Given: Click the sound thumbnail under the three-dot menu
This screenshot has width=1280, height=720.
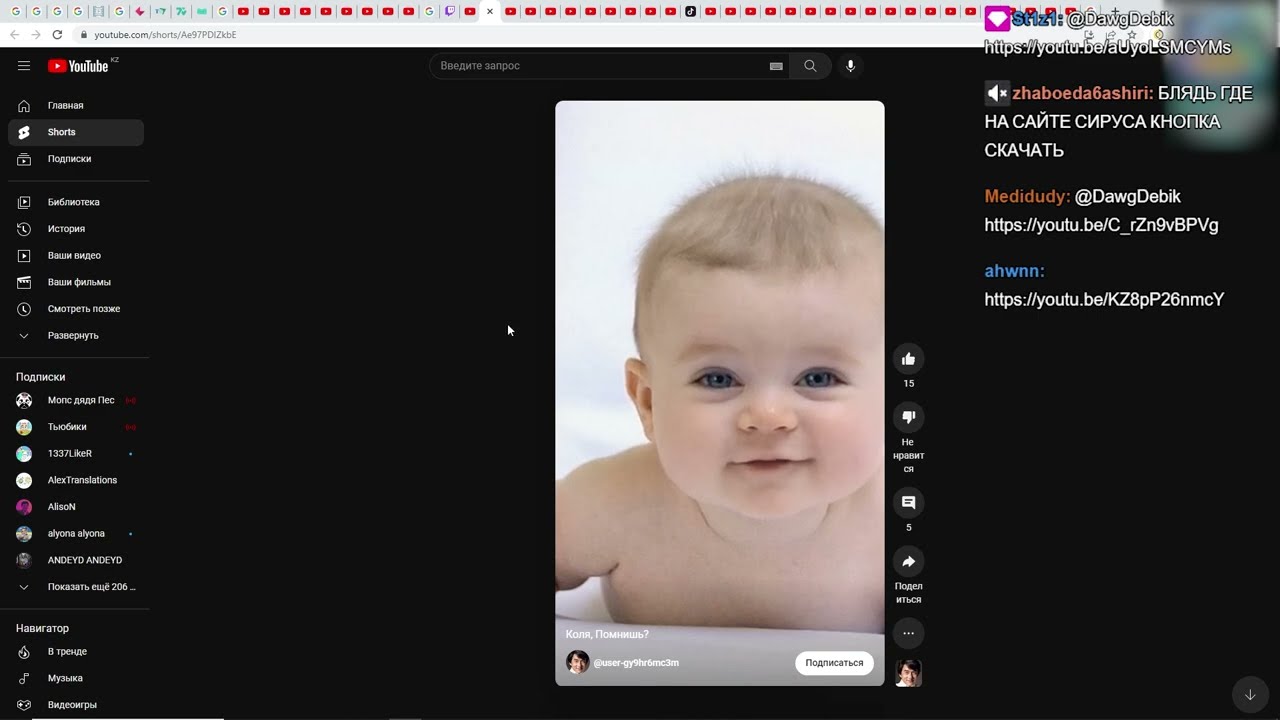Looking at the screenshot, I should click(x=908, y=673).
